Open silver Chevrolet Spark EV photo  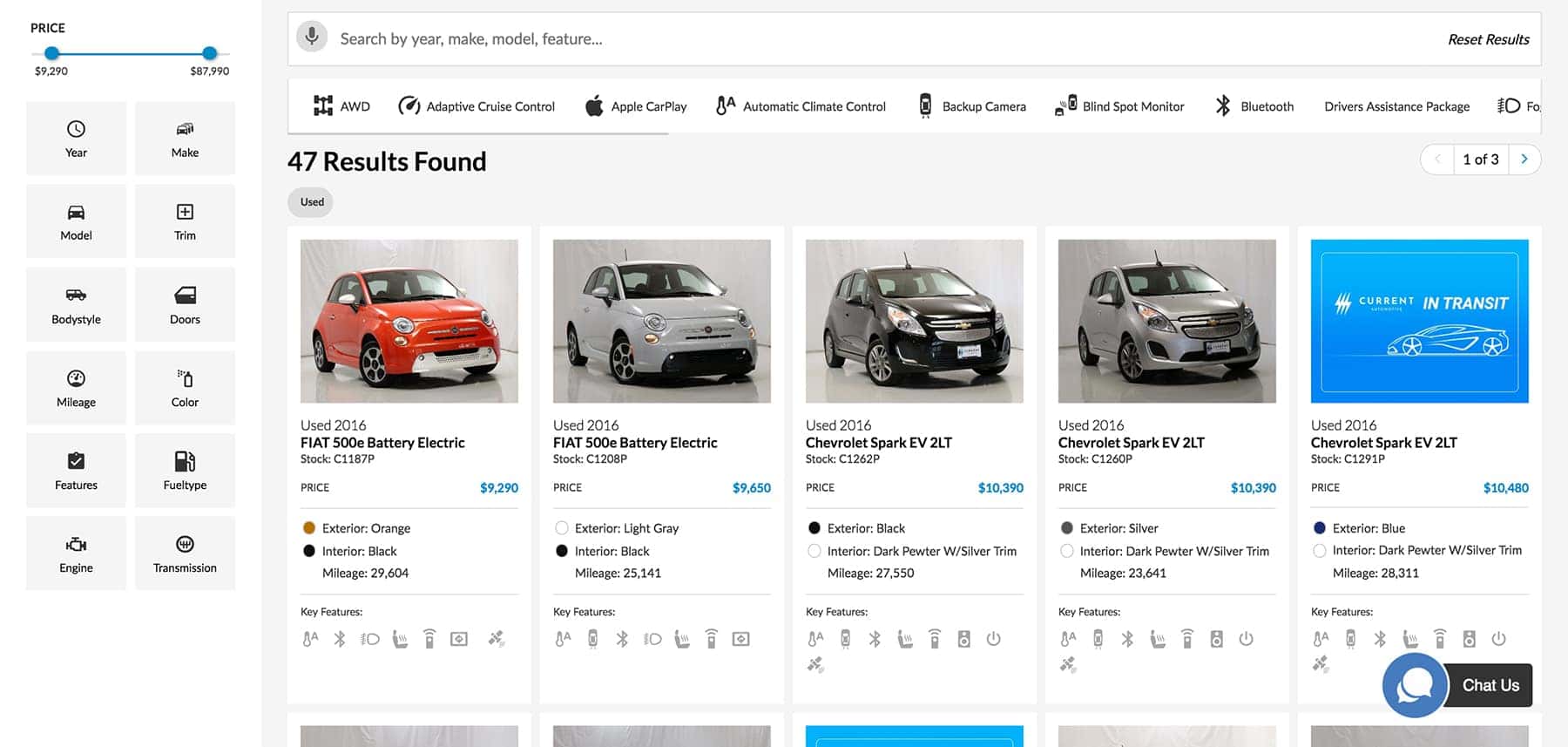1167,321
